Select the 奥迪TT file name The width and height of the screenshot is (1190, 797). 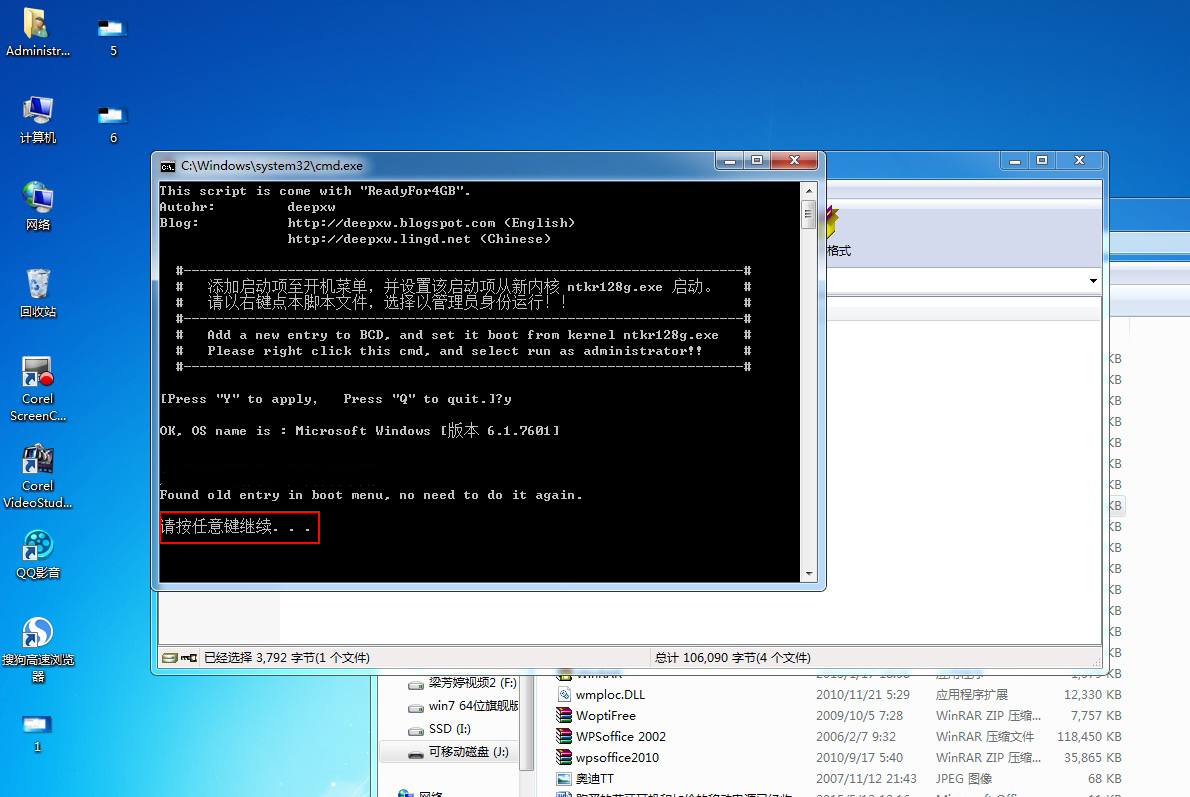click(595, 779)
